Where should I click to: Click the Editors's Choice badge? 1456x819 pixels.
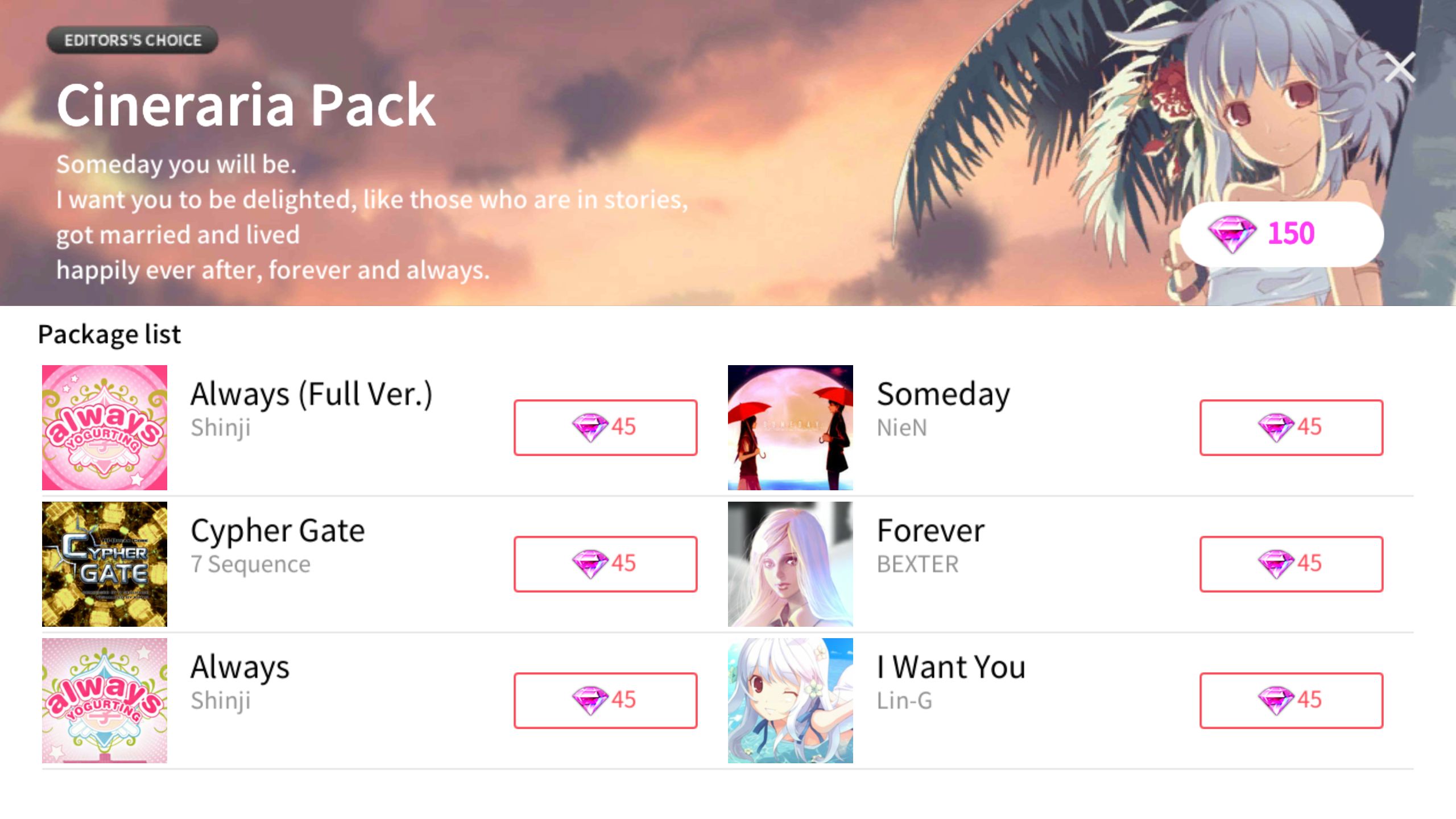[x=133, y=40]
